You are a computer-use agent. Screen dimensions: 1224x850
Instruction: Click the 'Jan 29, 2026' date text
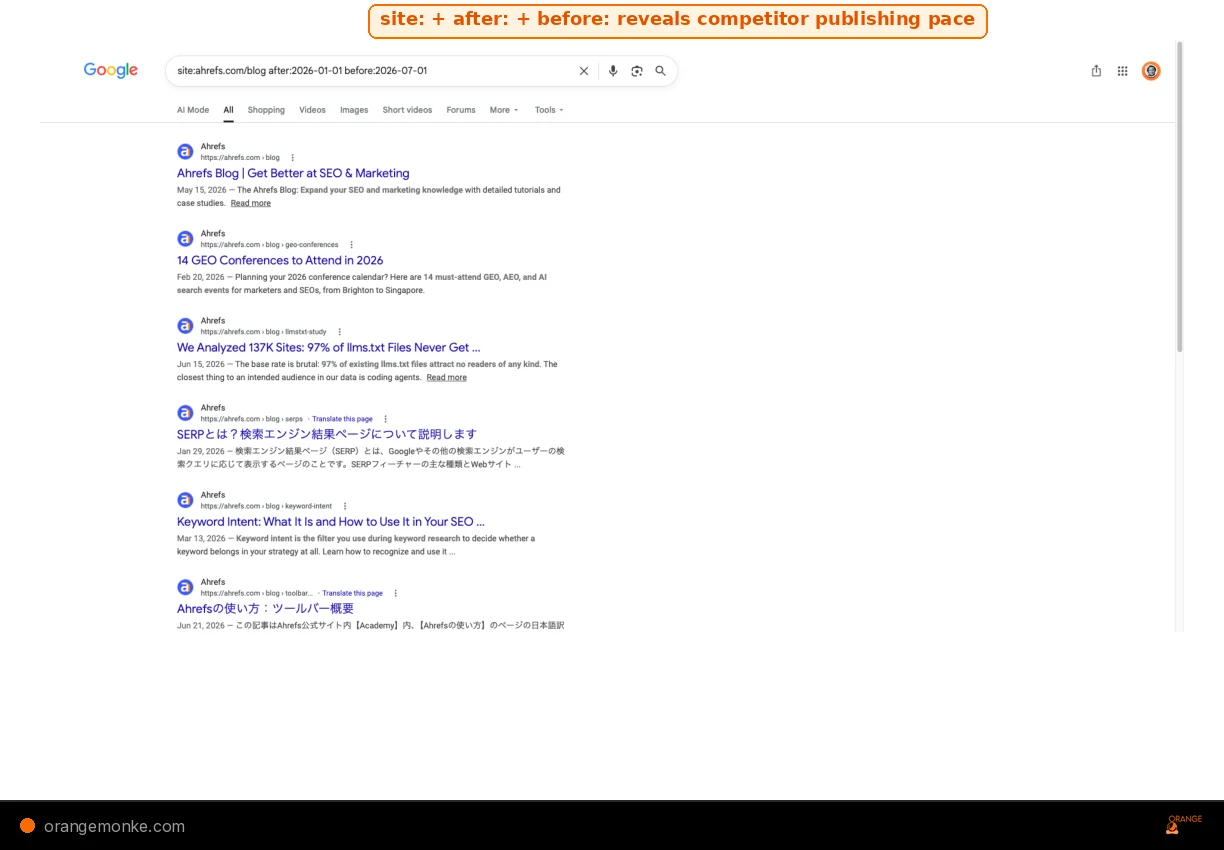click(201, 451)
